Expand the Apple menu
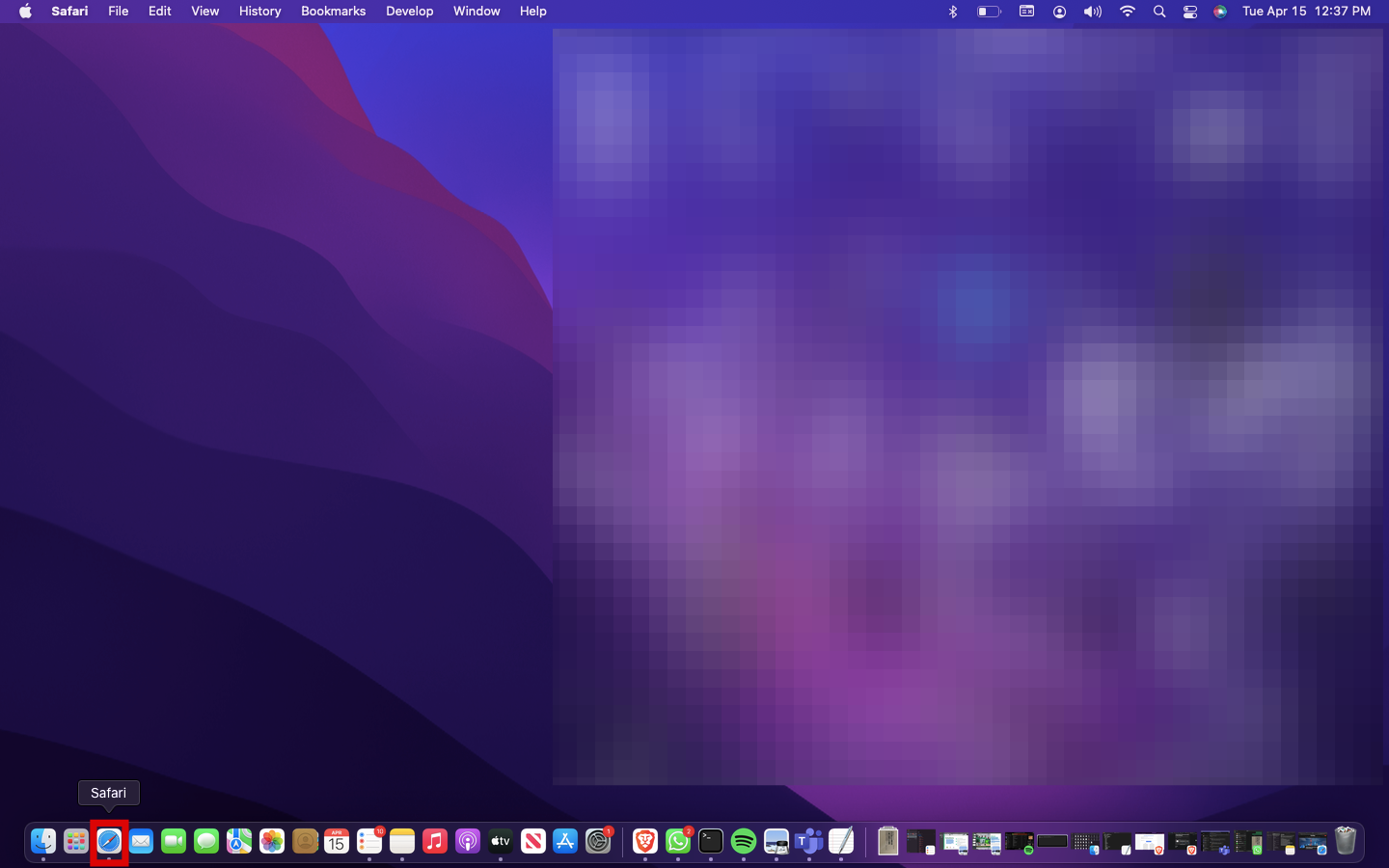 [x=25, y=12]
